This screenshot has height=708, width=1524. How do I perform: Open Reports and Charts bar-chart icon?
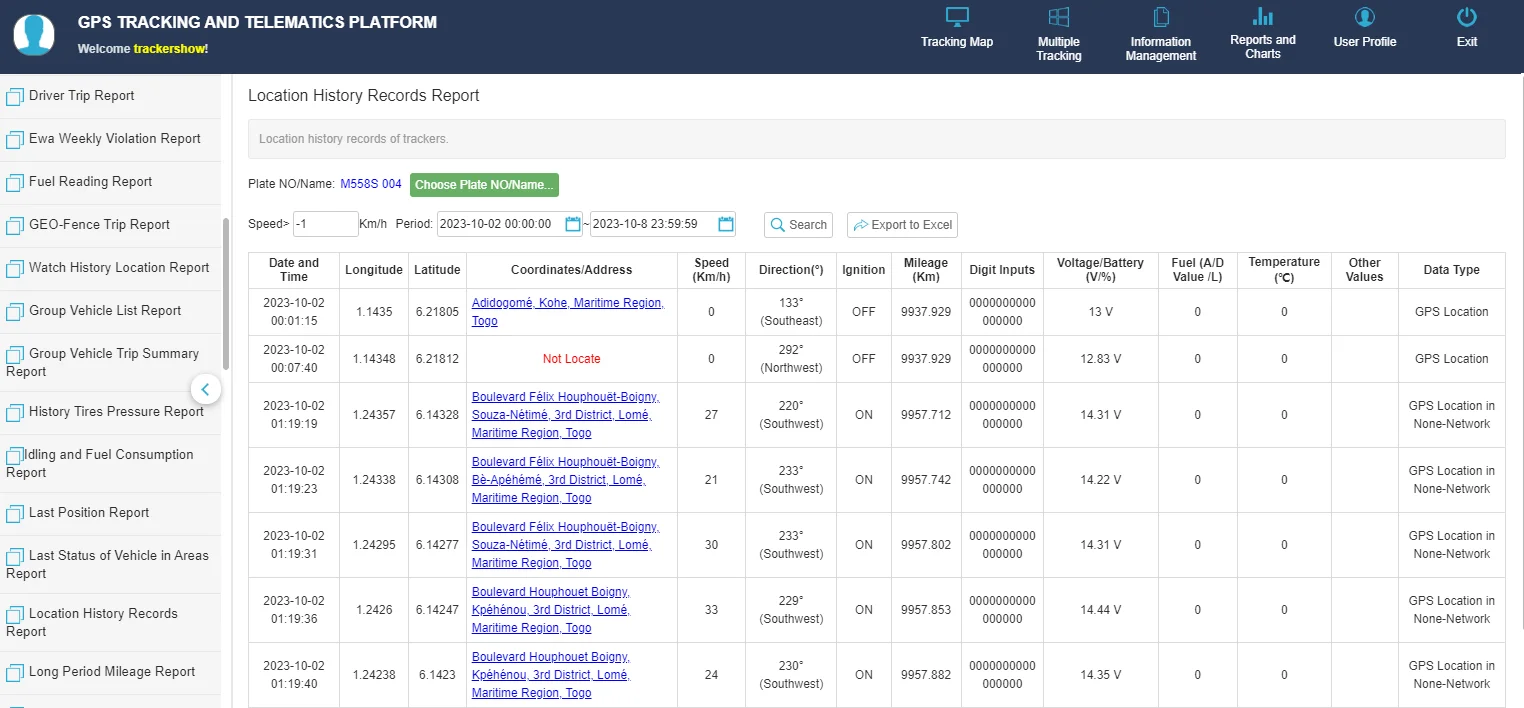[x=1262, y=16]
